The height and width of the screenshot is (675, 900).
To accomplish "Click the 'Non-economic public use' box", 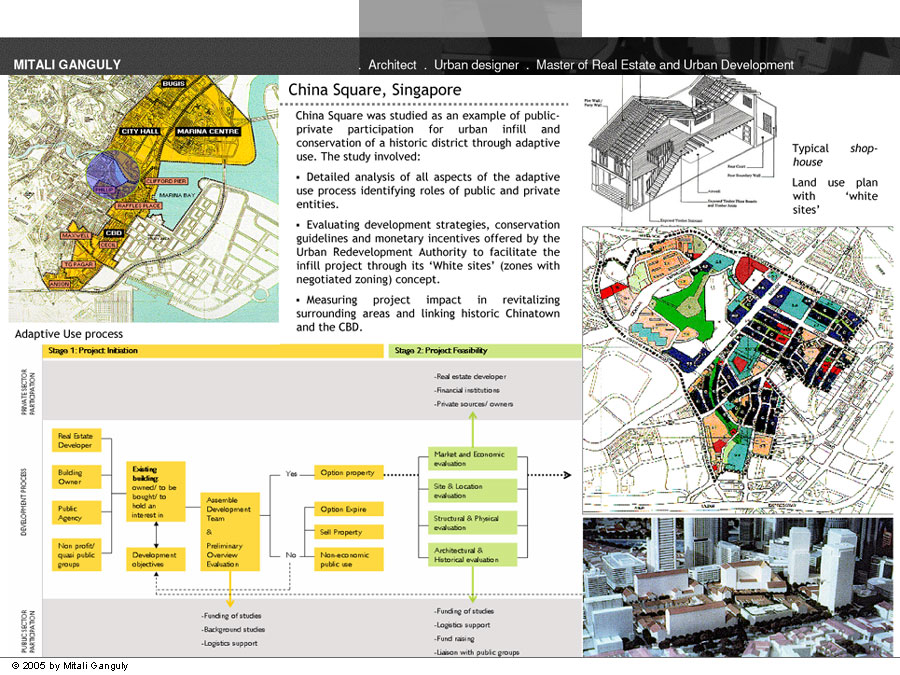I will point(349,560).
